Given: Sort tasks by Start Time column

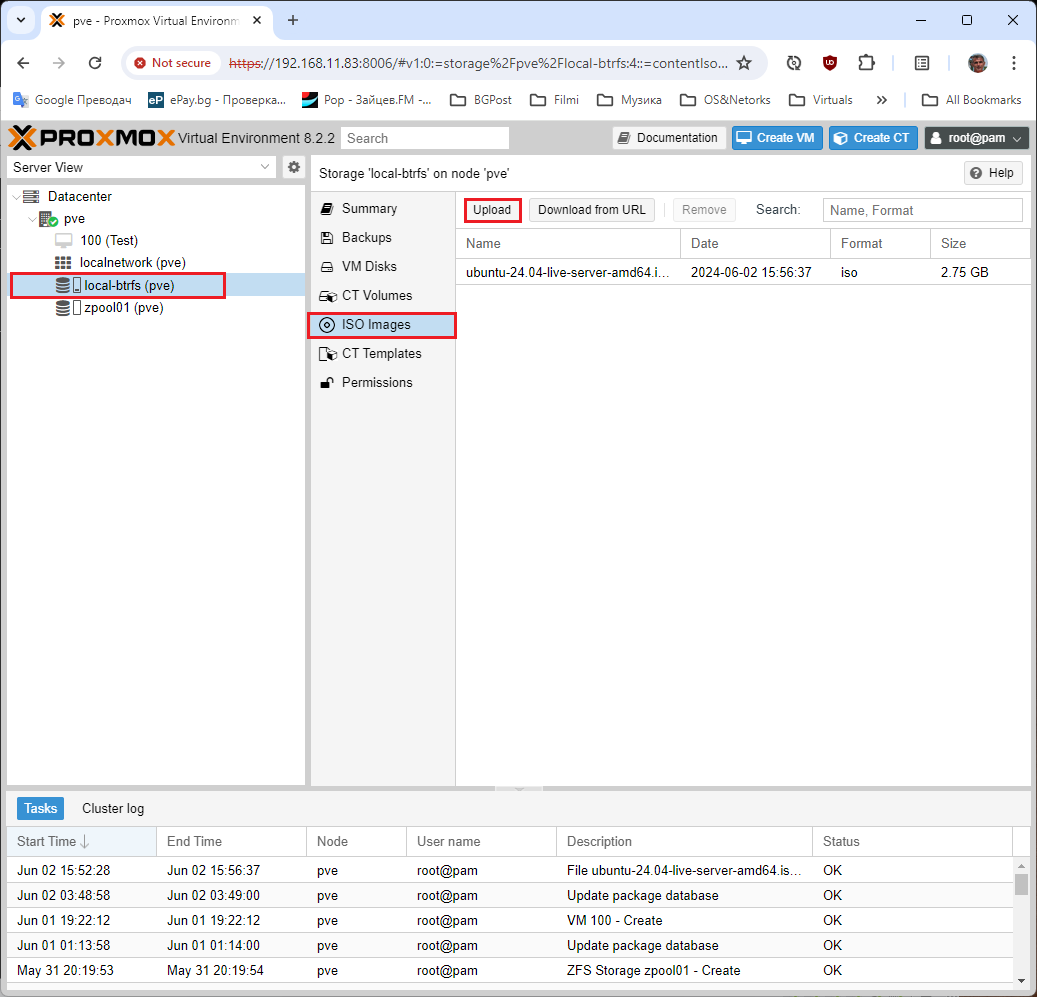Looking at the screenshot, I should point(82,842).
